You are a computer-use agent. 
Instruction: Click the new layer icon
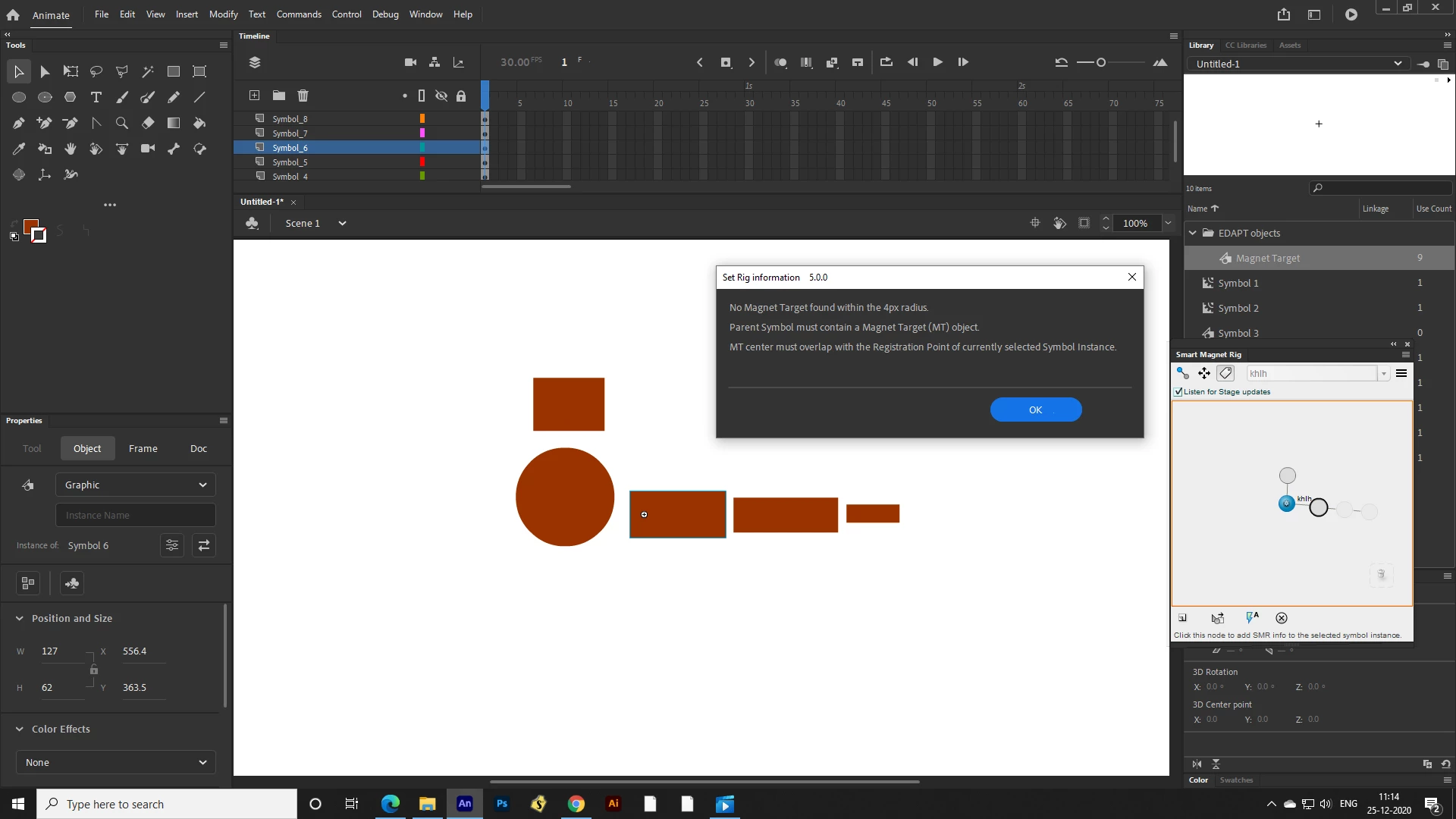(255, 96)
